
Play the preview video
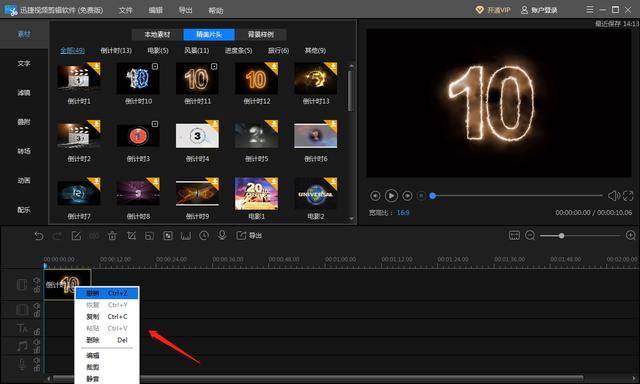[x=391, y=196]
